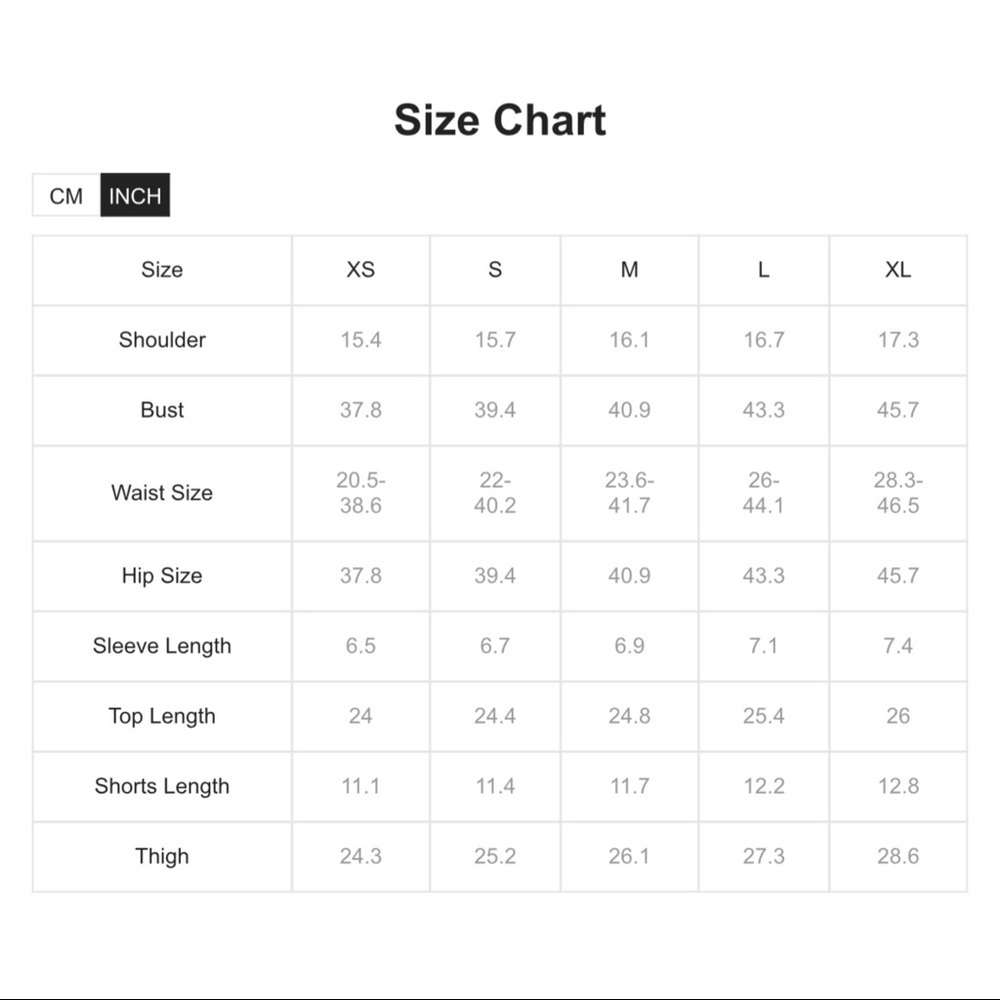Click the Thigh row label
Viewport: 1000px width, 1000px height.
tap(162, 856)
